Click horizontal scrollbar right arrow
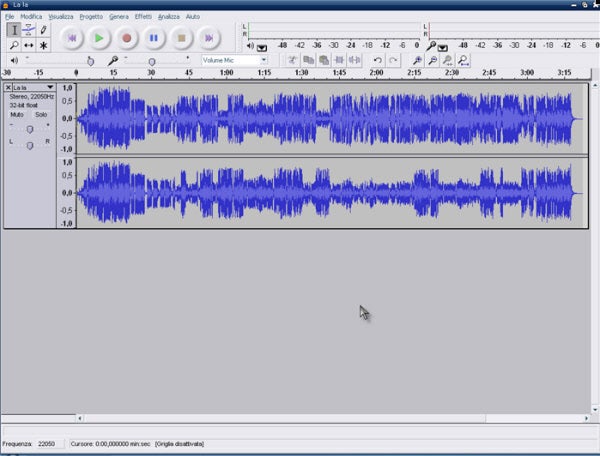 (586, 418)
